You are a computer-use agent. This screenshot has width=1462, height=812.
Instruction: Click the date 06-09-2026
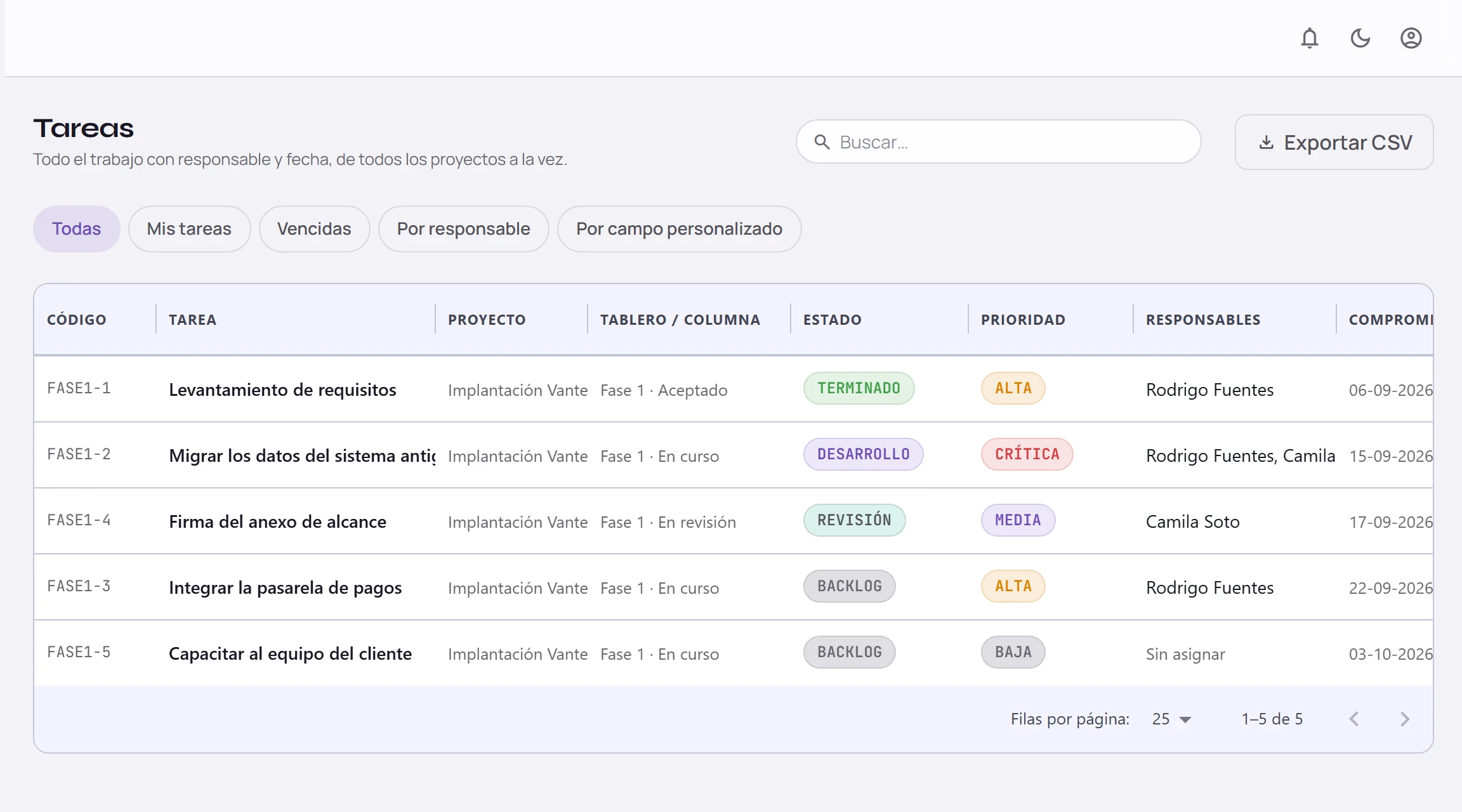[x=1390, y=390]
